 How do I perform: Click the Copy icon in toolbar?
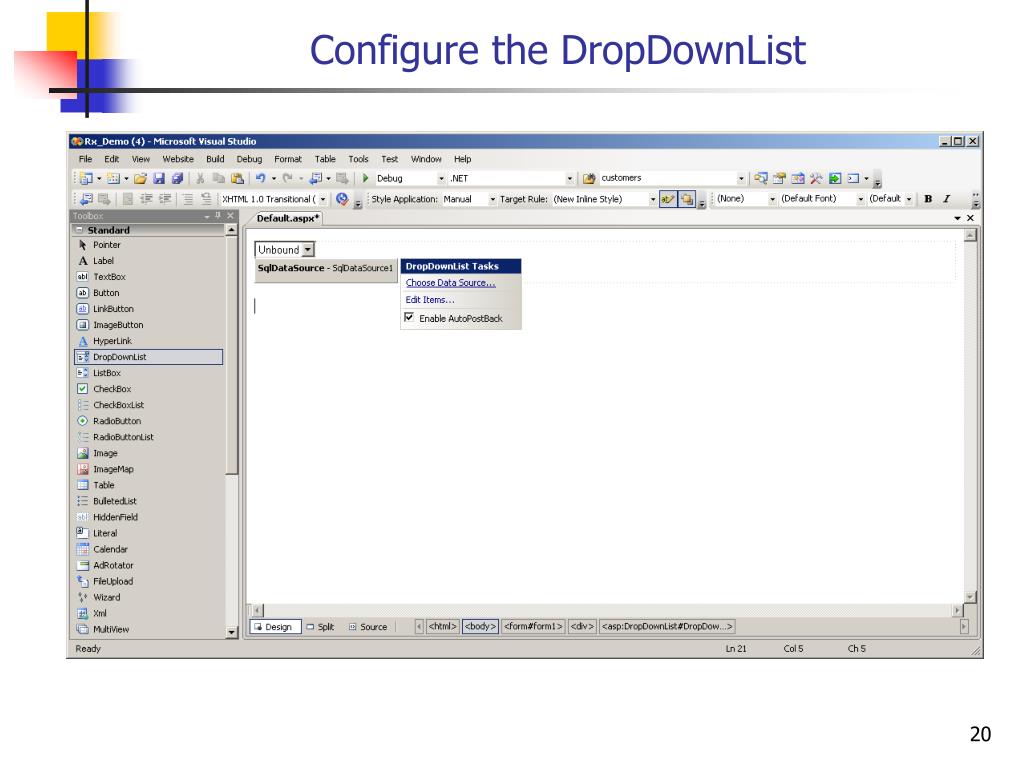coord(219,178)
